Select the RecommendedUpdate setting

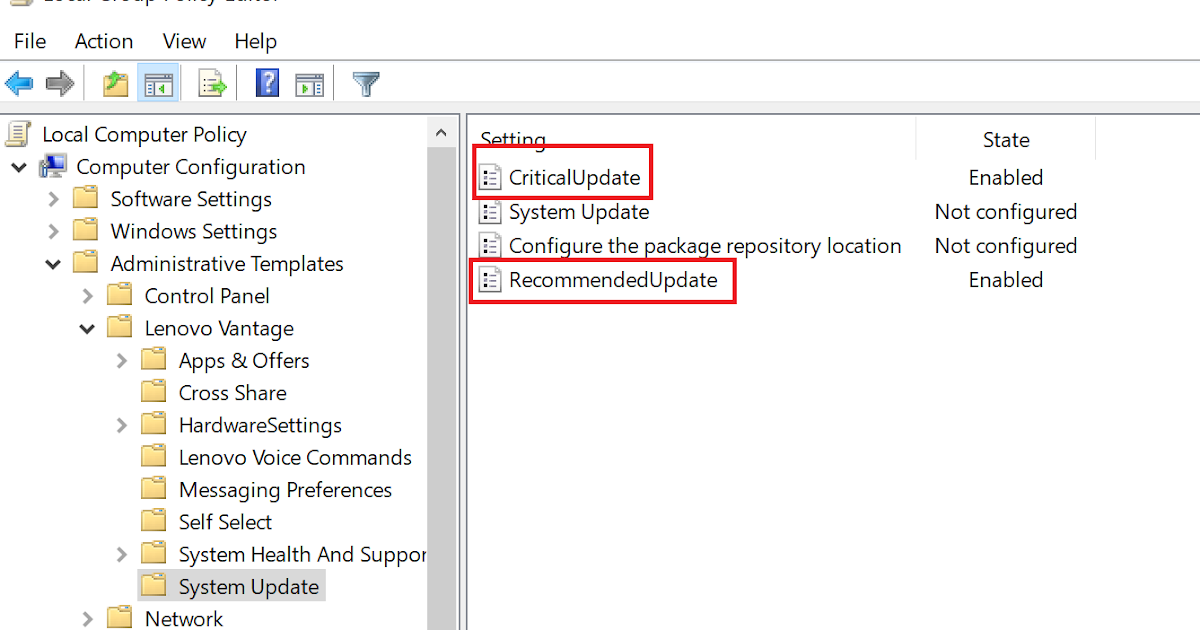point(613,280)
